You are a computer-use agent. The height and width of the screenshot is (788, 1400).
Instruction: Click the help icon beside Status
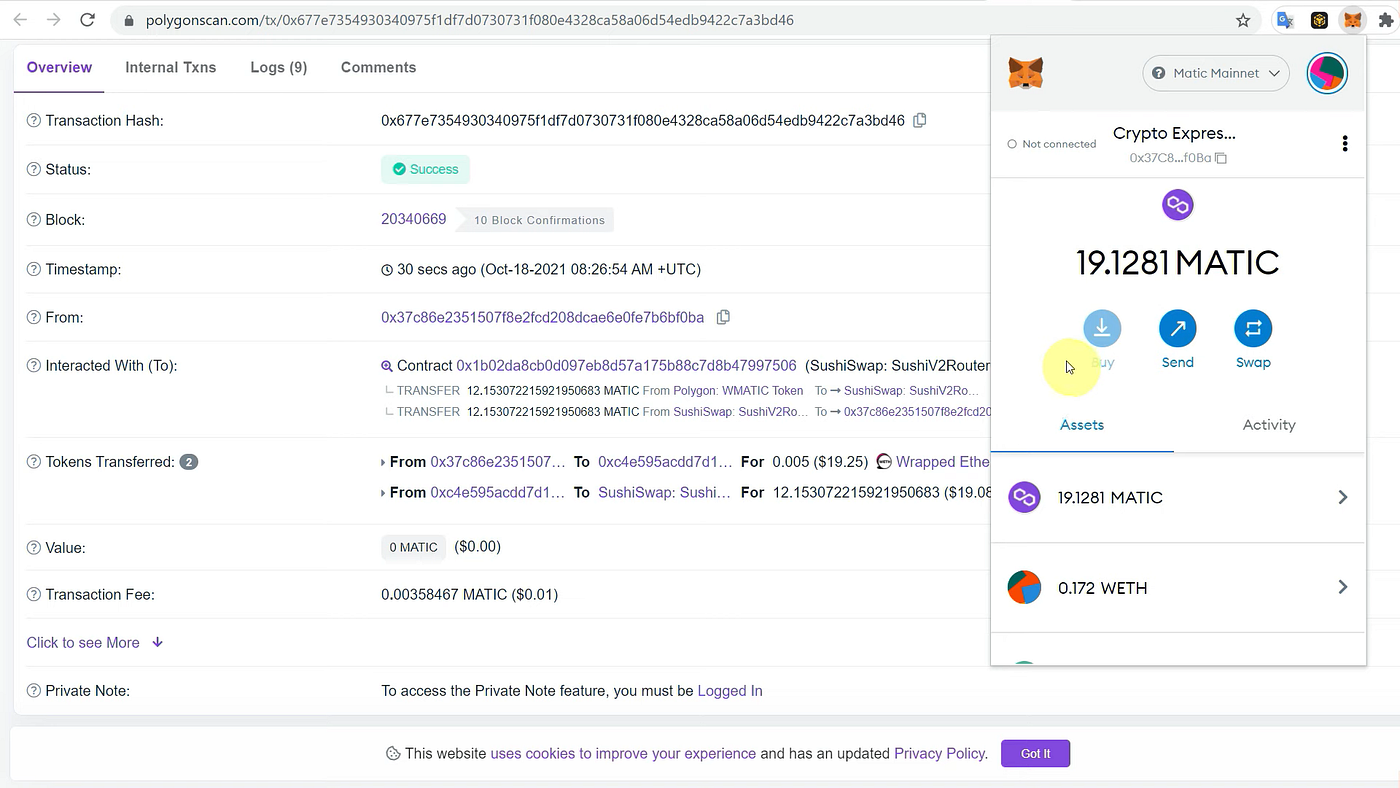click(34, 170)
